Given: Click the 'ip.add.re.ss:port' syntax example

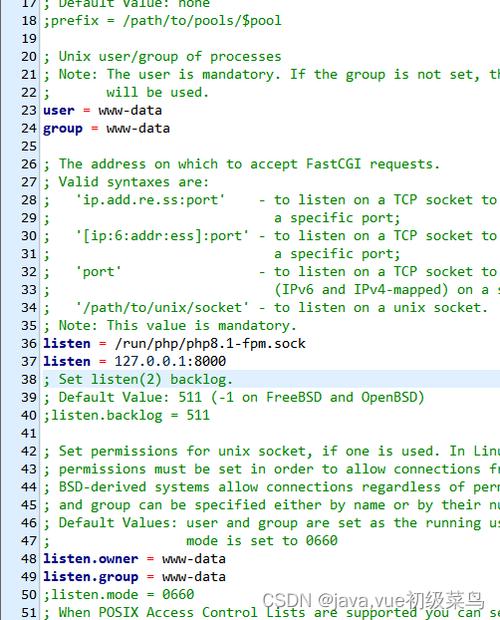Looking at the screenshot, I should [150, 200].
